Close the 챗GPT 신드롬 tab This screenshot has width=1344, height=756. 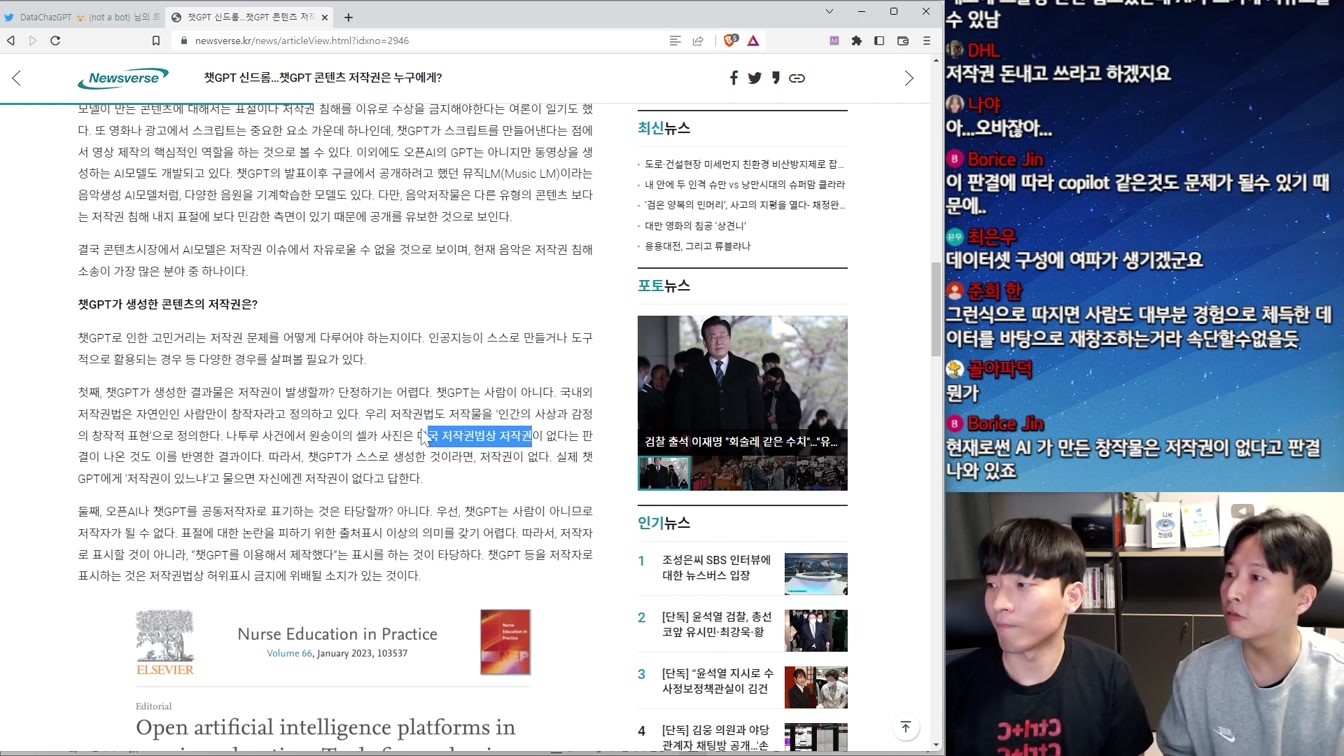point(325,17)
